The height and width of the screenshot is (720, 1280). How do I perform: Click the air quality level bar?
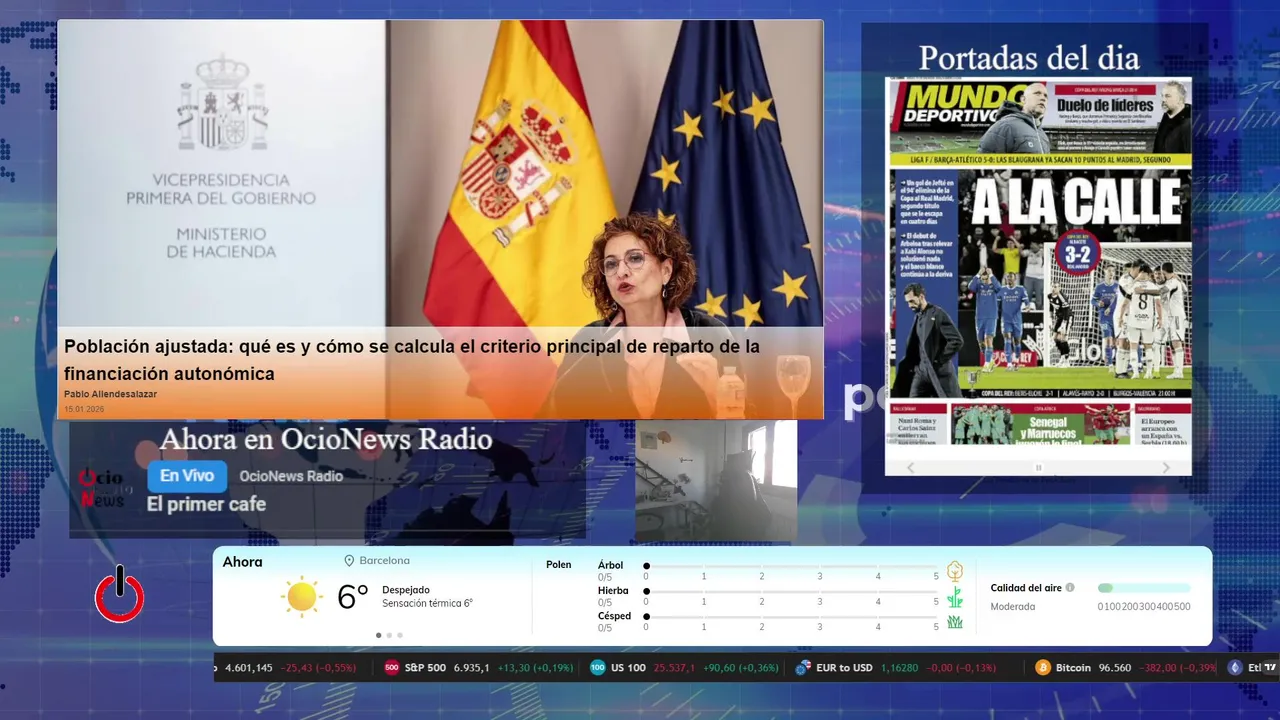1144,588
